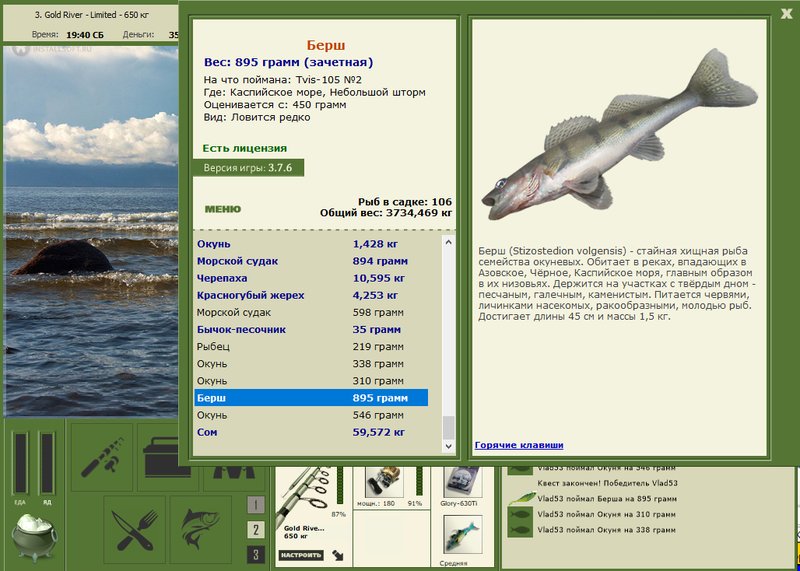Click the Берш title heading
The width and height of the screenshot is (800, 571).
click(326, 45)
